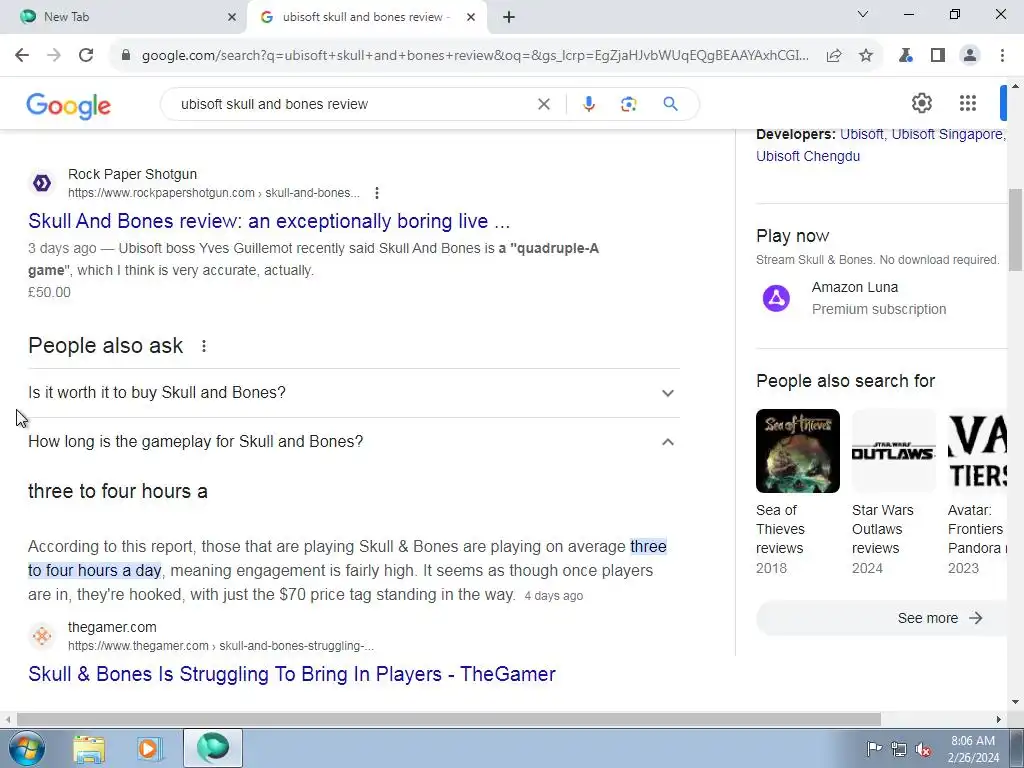Share this page icon in address bar
This screenshot has width=1024, height=768.
click(834, 56)
